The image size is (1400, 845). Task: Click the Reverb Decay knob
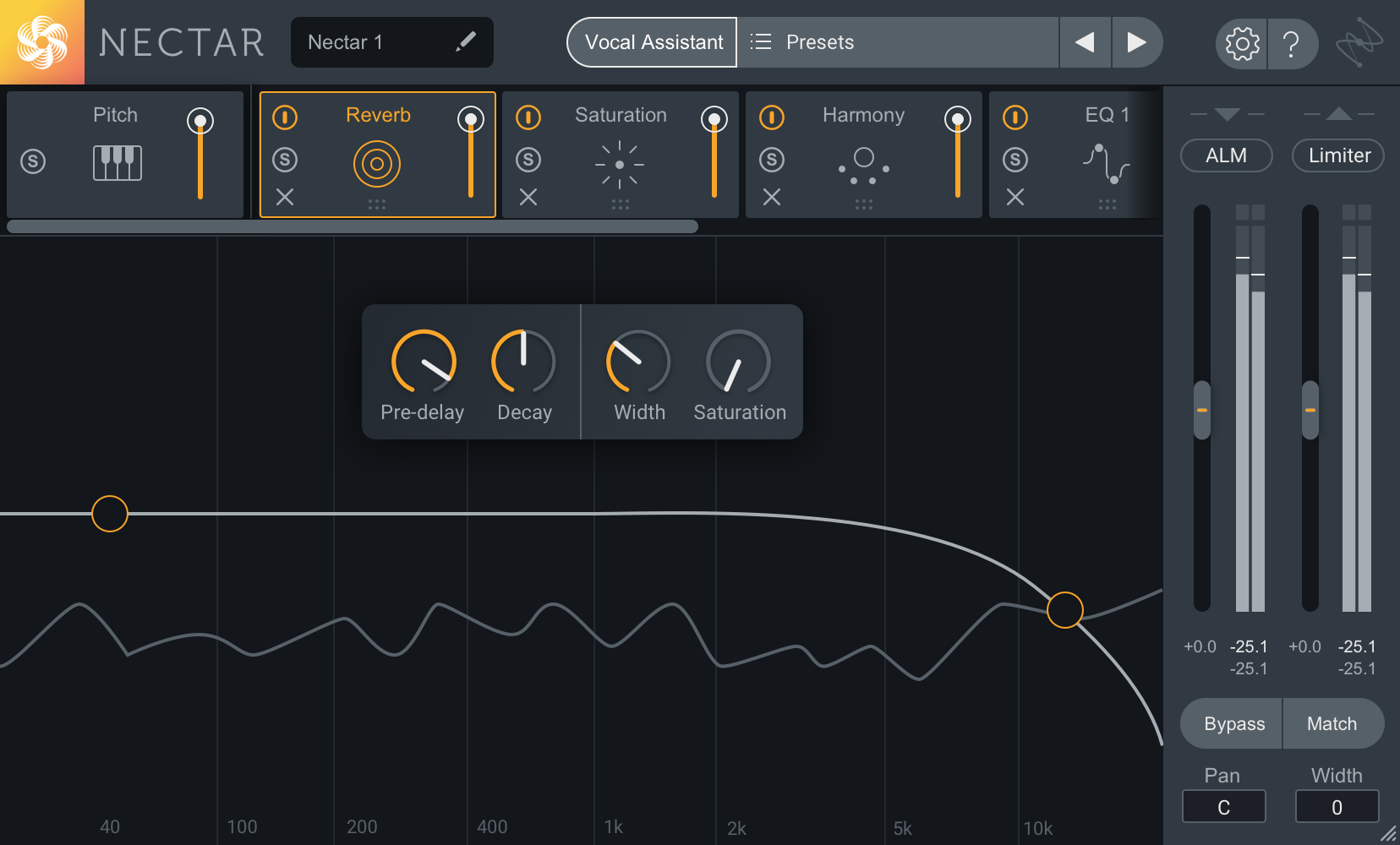pos(523,362)
